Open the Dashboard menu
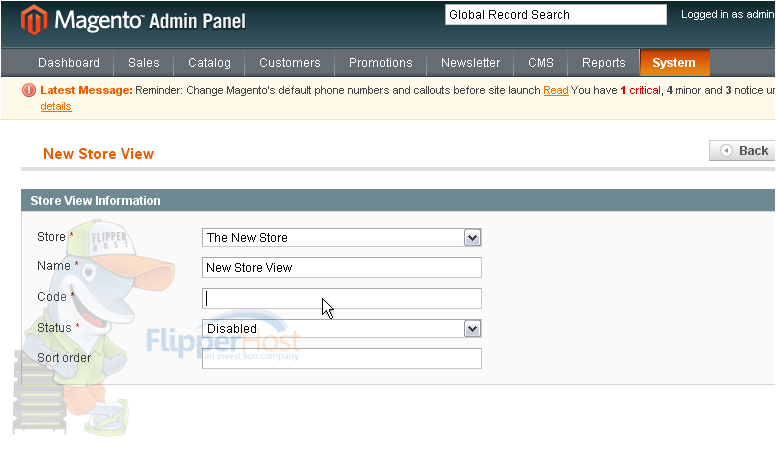776x450 pixels. (69, 63)
